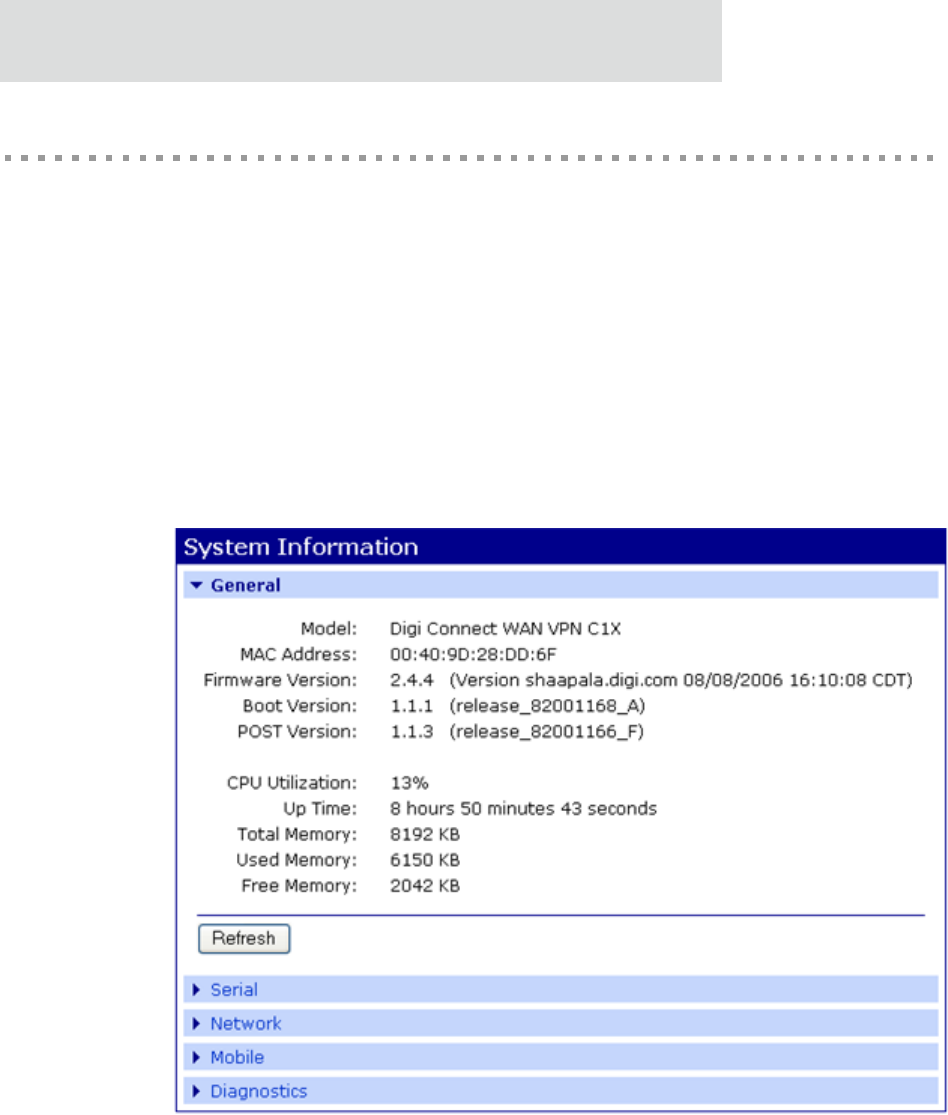Click the Used Memory: label
The image size is (948, 1115).
[297, 860]
